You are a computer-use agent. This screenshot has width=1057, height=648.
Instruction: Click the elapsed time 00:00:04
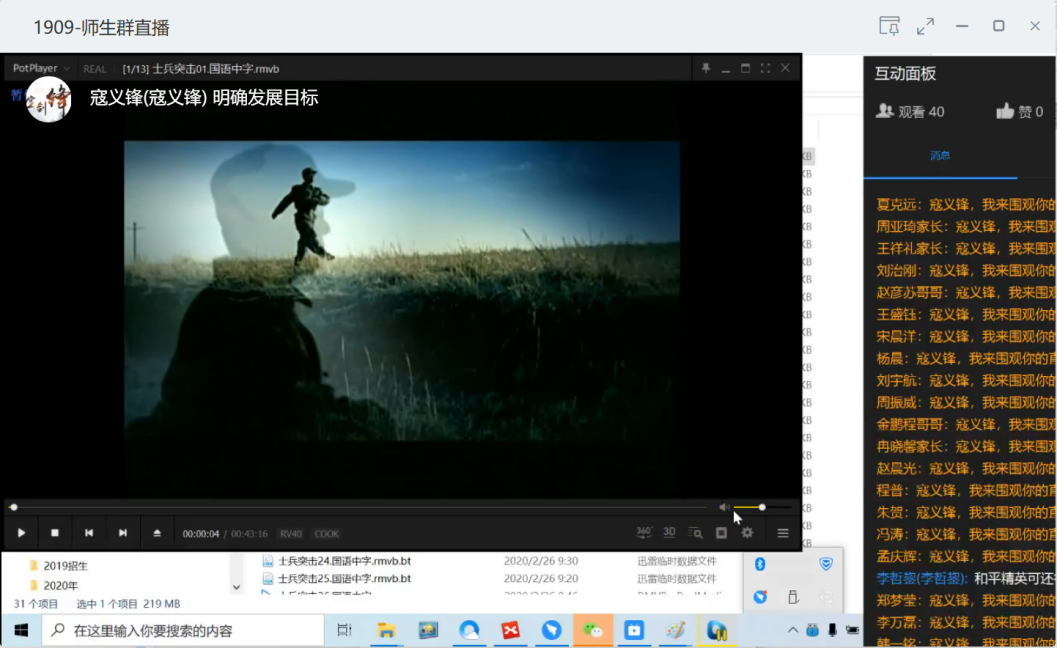click(x=201, y=534)
